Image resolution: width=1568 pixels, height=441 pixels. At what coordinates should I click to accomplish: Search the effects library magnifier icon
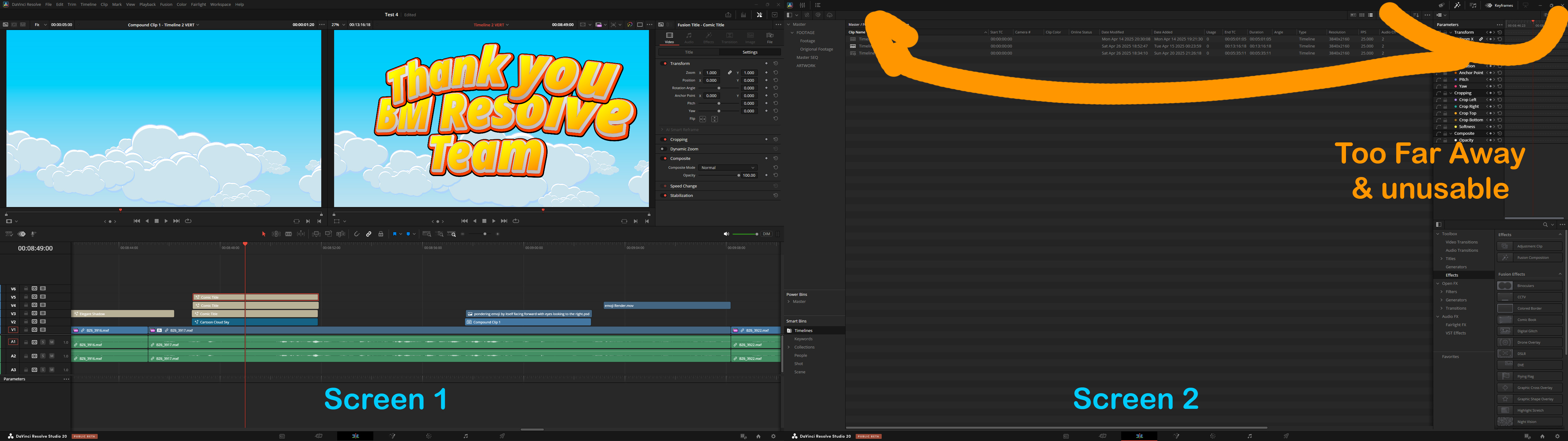pyautogui.click(x=1545, y=225)
